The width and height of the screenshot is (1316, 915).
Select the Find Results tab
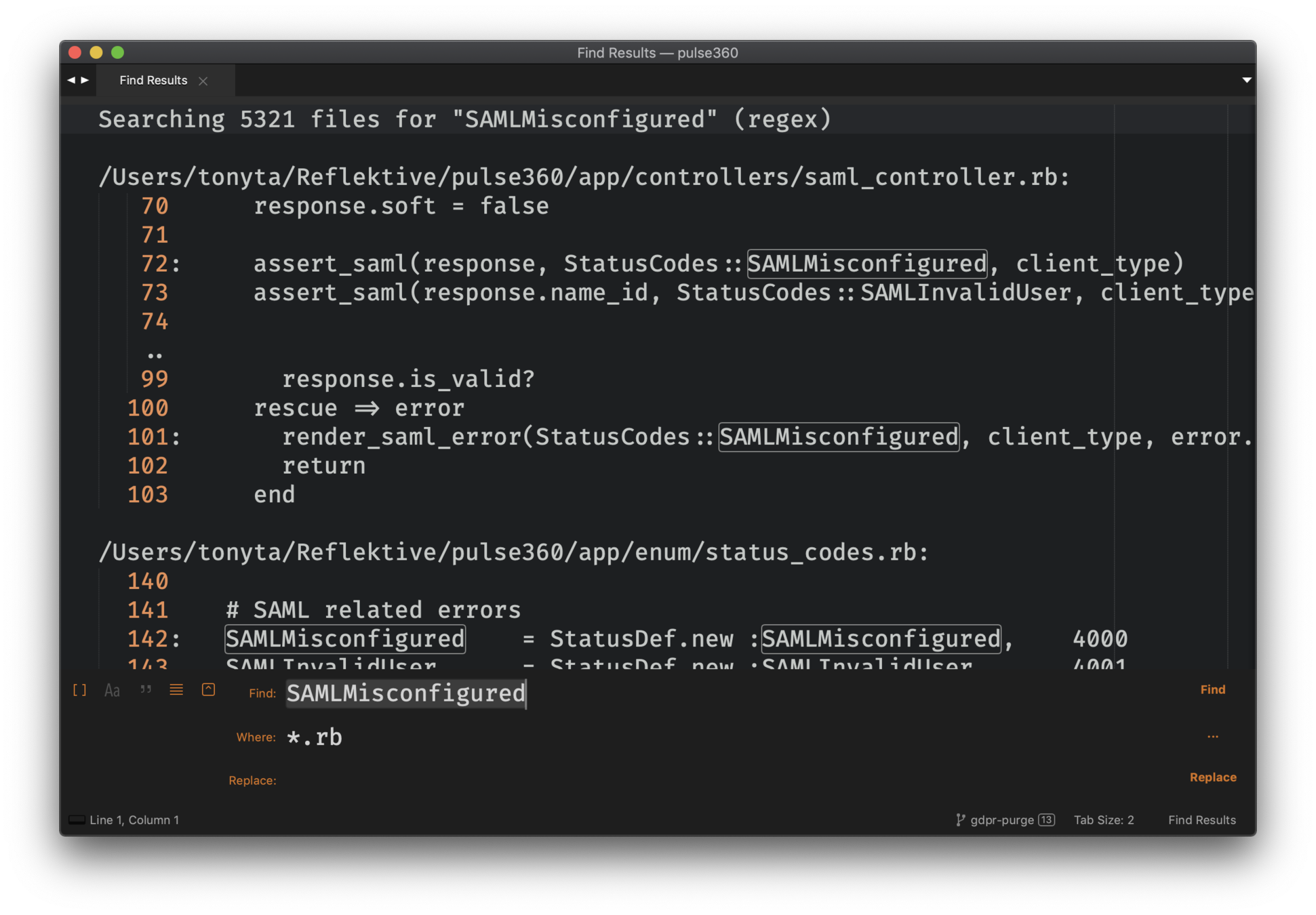coord(153,80)
